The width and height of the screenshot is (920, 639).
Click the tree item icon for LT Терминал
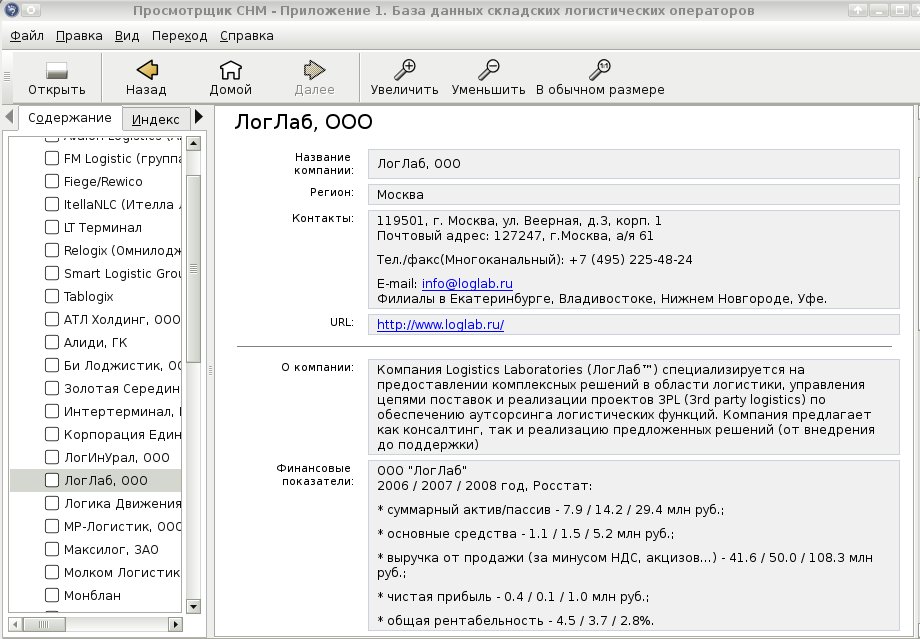[x=52, y=227]
